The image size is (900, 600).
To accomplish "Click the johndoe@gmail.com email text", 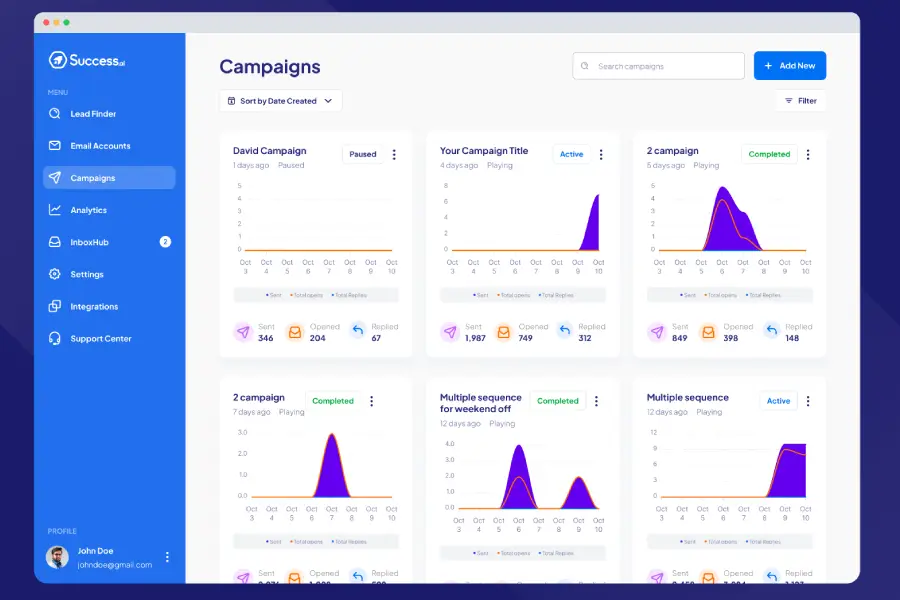I will pyautogui.click(x=115, y=565).
